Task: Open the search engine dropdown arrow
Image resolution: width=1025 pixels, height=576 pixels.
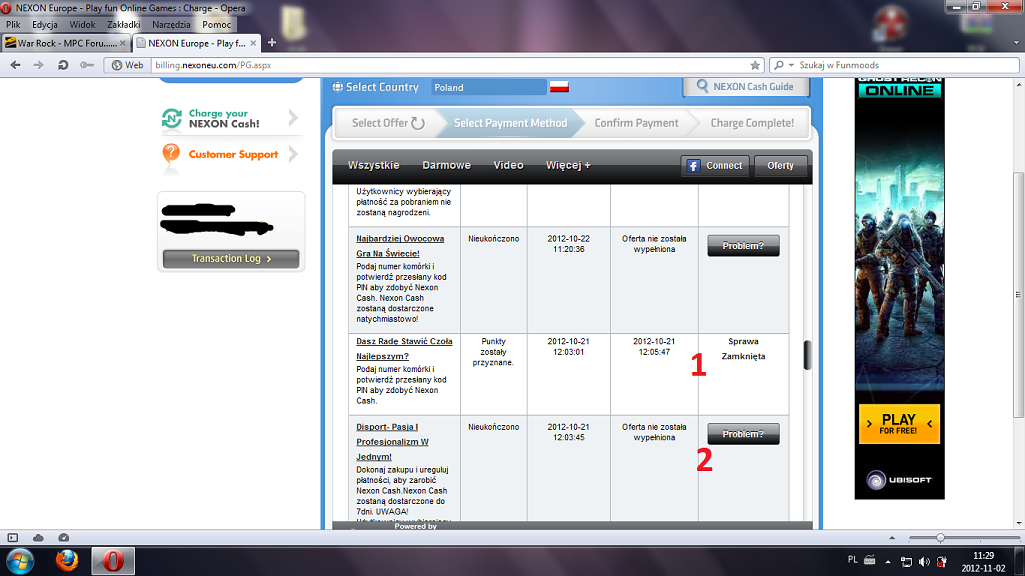Action: 791,65
